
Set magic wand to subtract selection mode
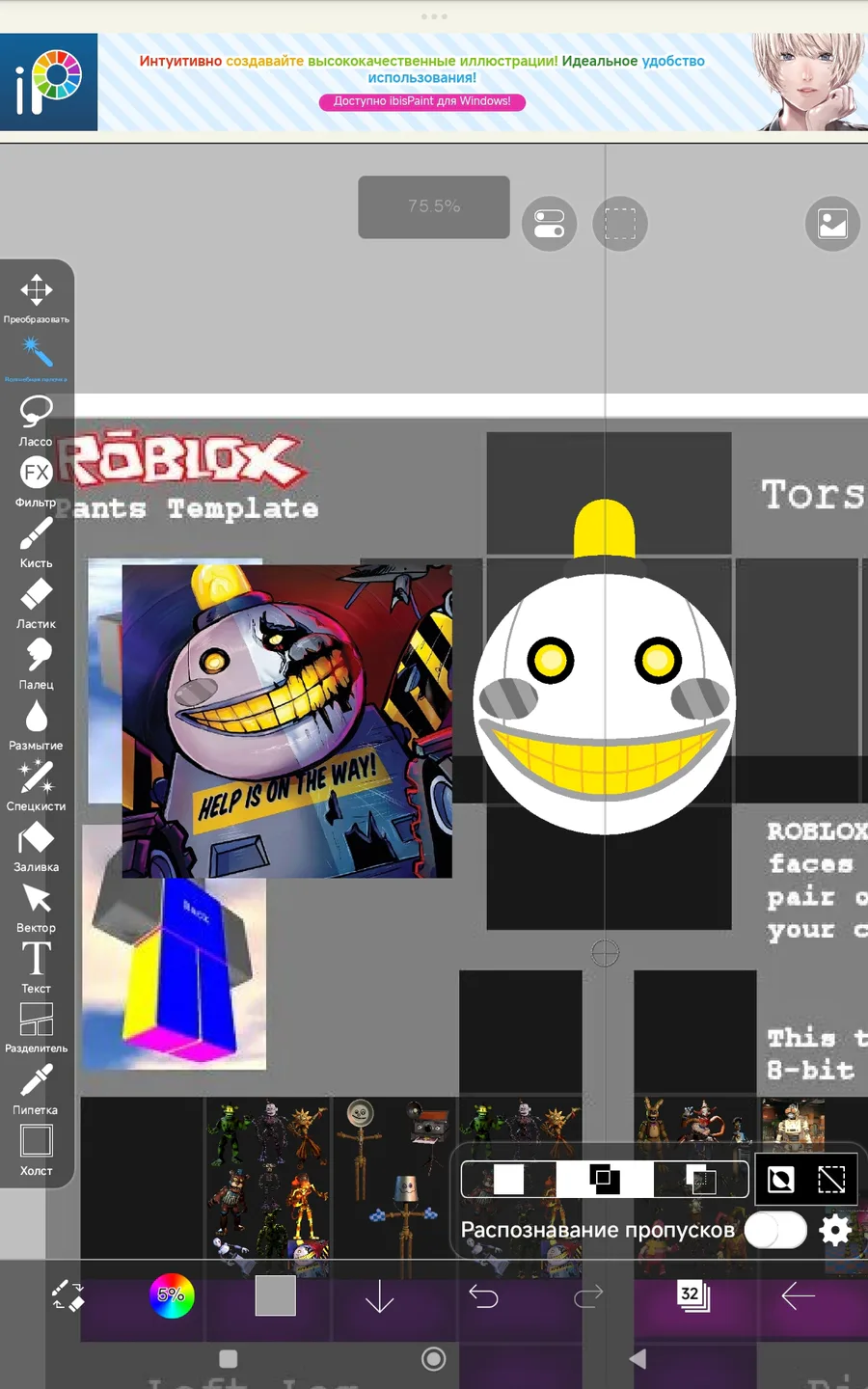tap(701, 1179)
